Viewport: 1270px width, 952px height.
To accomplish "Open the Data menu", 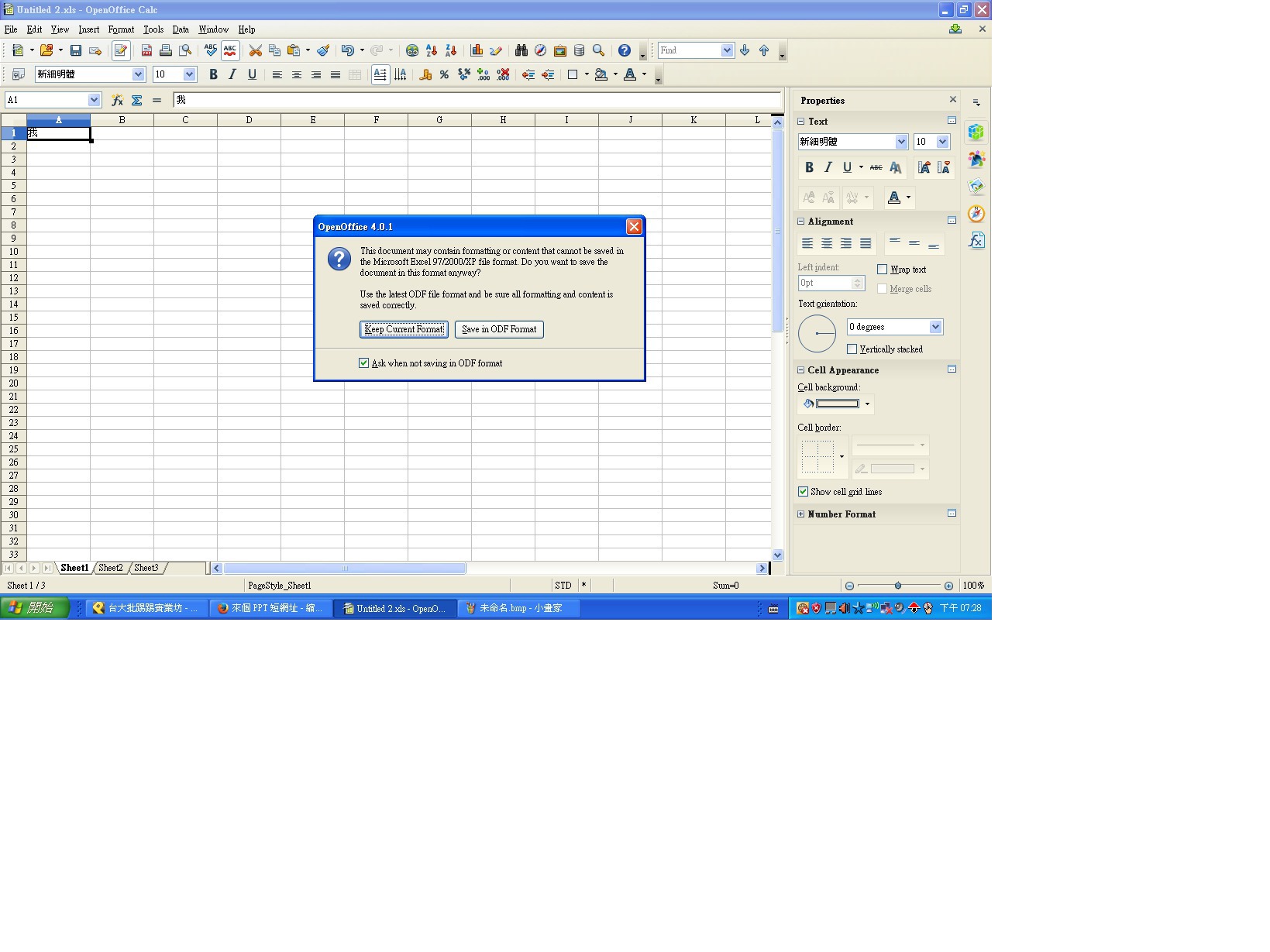I will [x=181, y=29].
